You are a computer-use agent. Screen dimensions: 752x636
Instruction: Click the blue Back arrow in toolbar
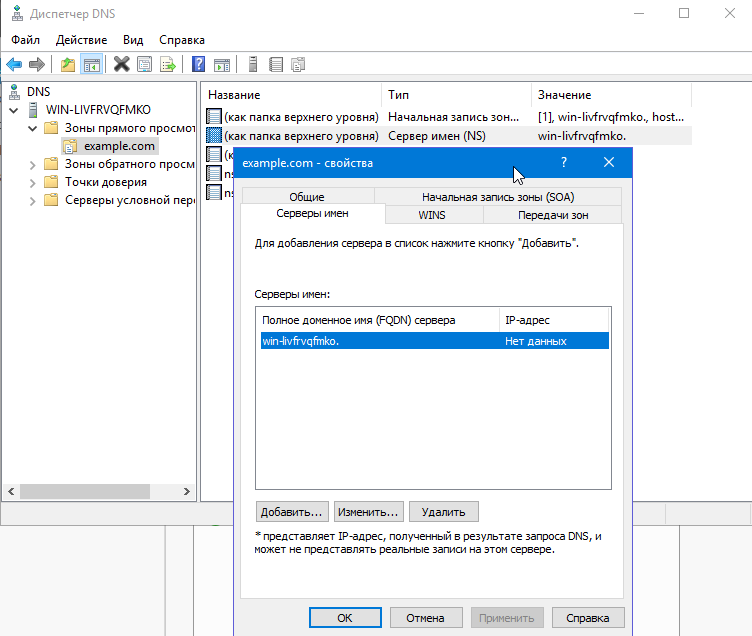click(x=14, y=64)
